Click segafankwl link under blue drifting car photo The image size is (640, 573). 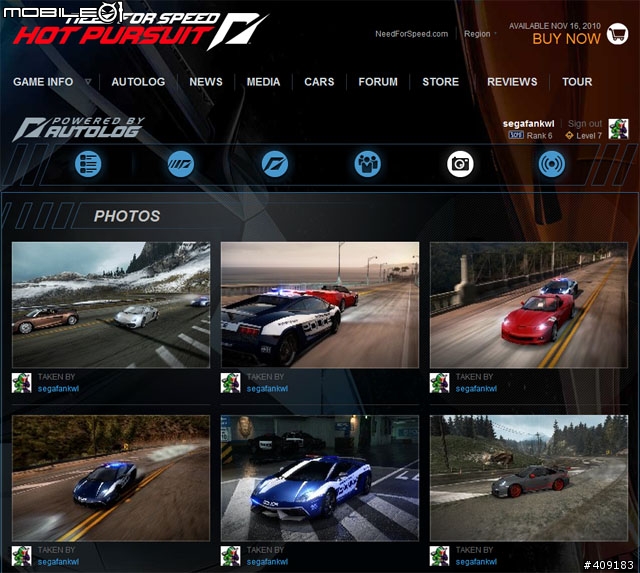[58, 562]
